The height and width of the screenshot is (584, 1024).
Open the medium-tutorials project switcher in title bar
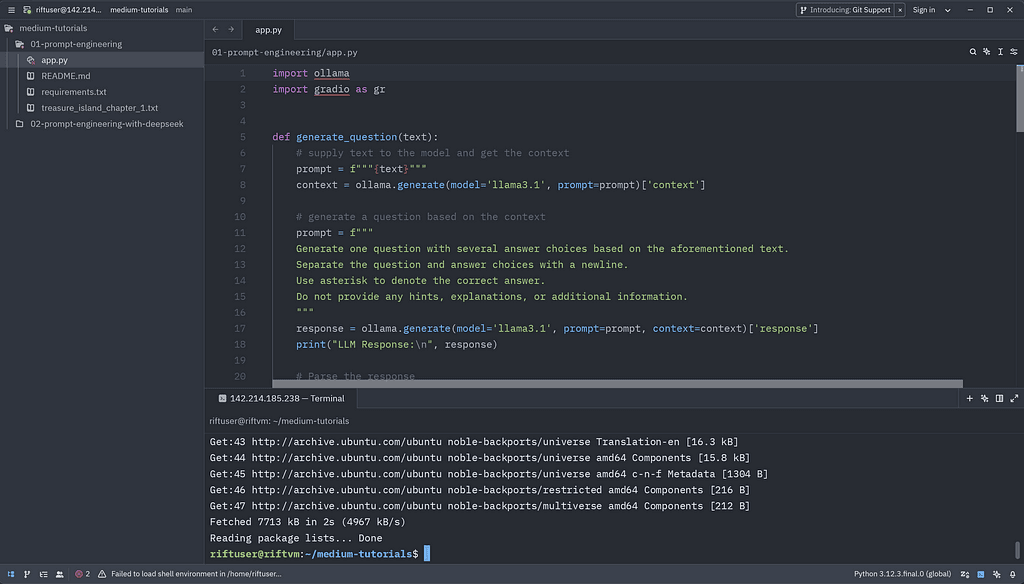click(139, 10)
